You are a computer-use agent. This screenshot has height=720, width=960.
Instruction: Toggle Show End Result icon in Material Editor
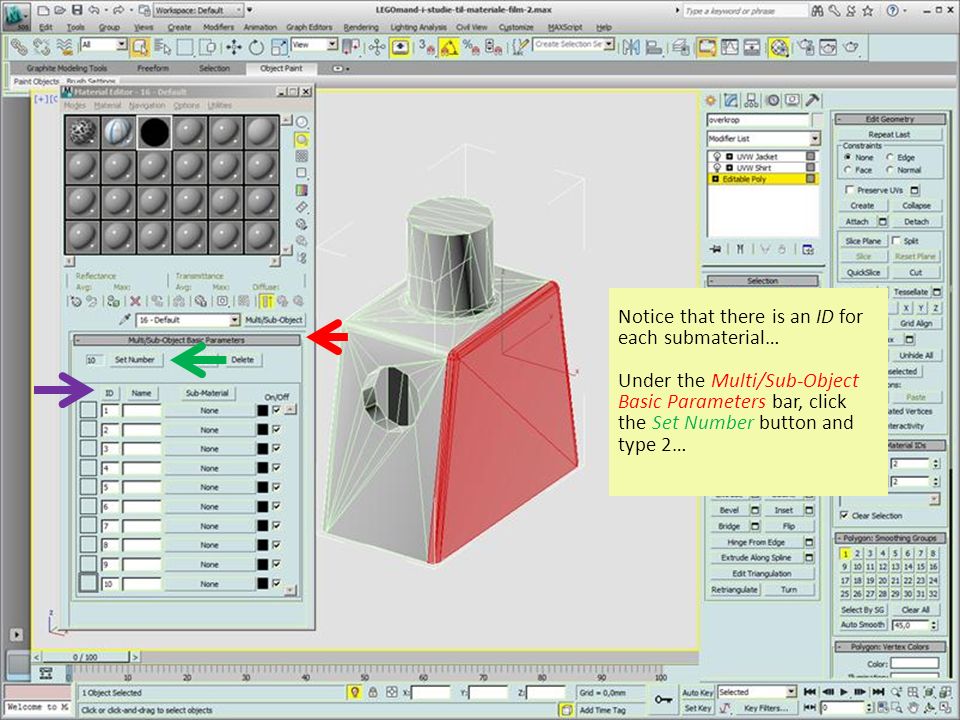pyautogui.click(x=266, y=301)
